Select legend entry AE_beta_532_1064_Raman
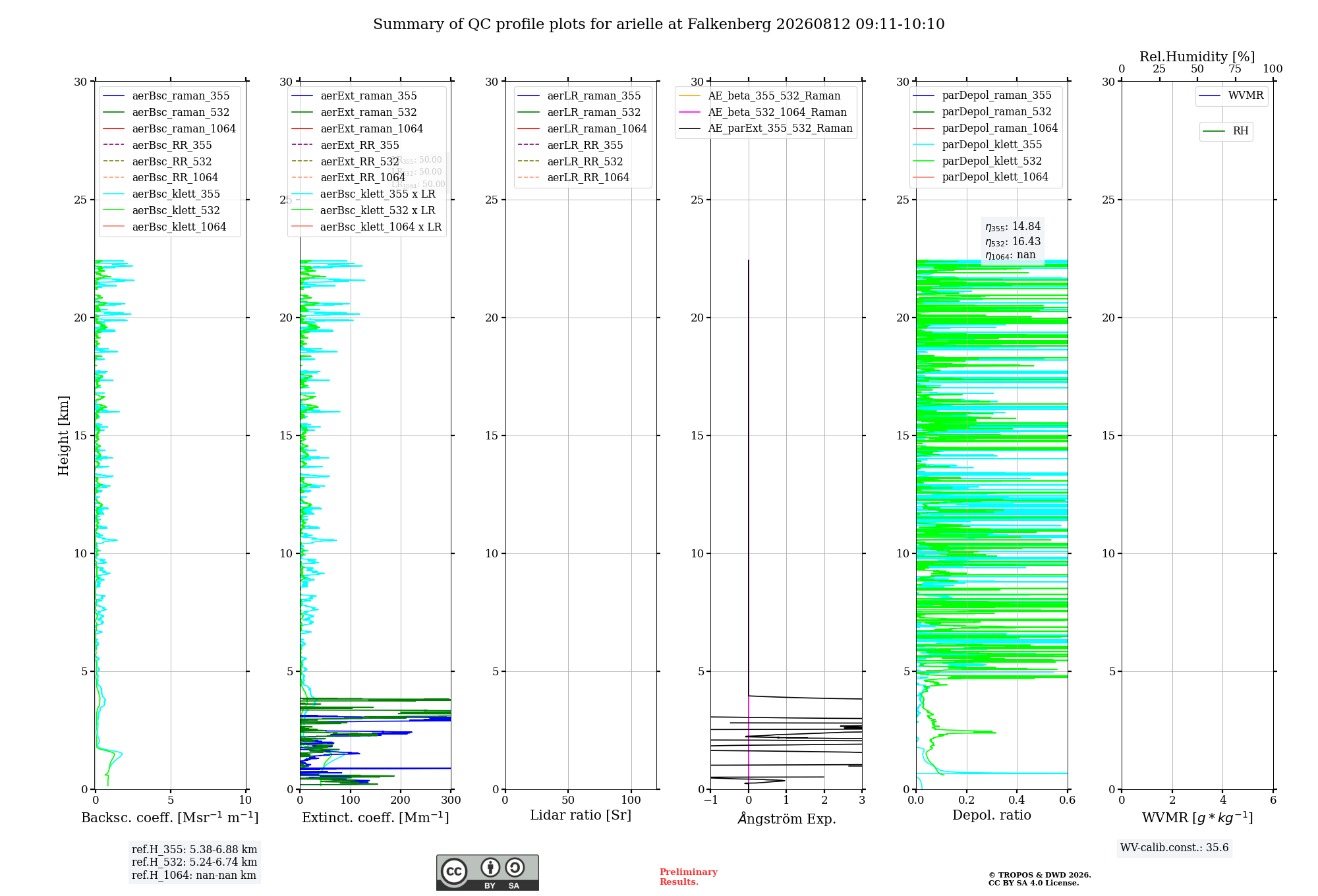 tap(763, 113)
